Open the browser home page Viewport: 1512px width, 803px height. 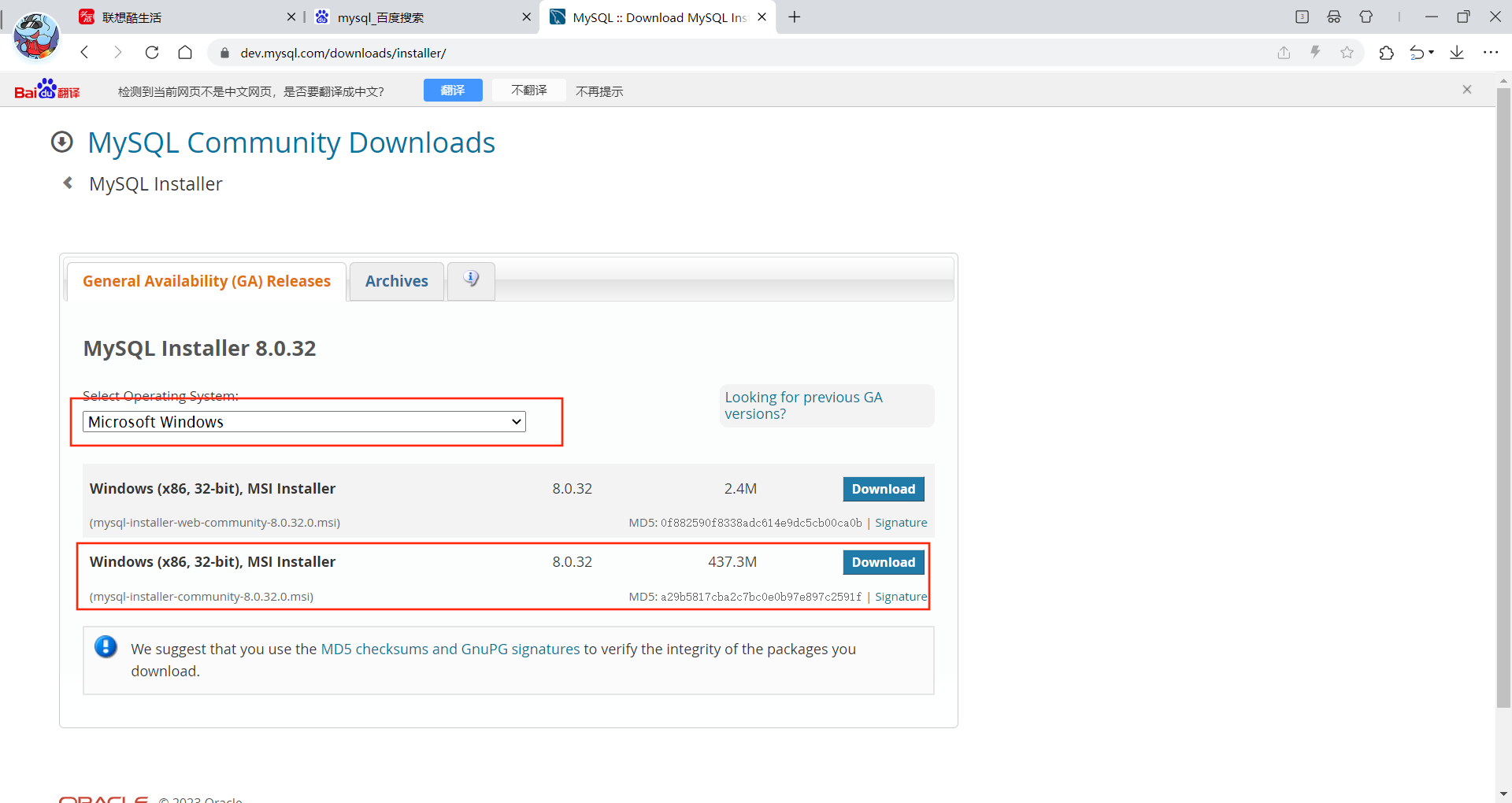[185, 53]
